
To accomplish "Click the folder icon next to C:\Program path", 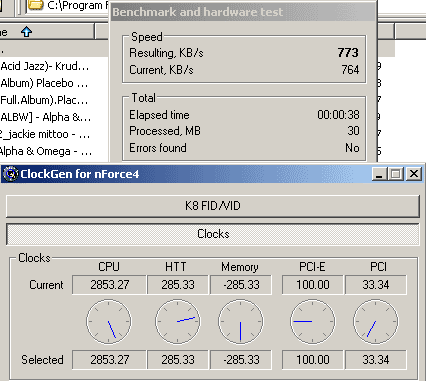I will (x=36, y=5).
